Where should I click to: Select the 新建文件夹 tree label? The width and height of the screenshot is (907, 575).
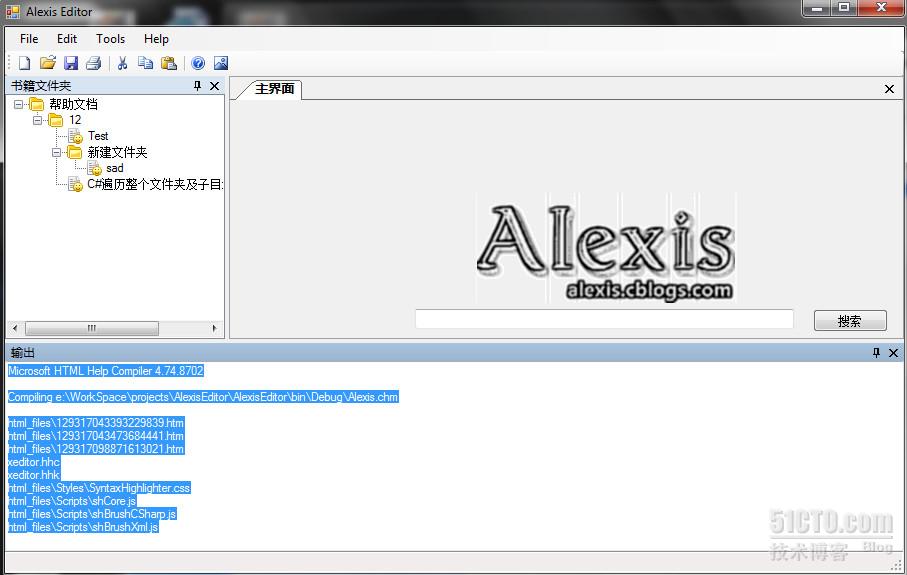click(x=117, y=152)
